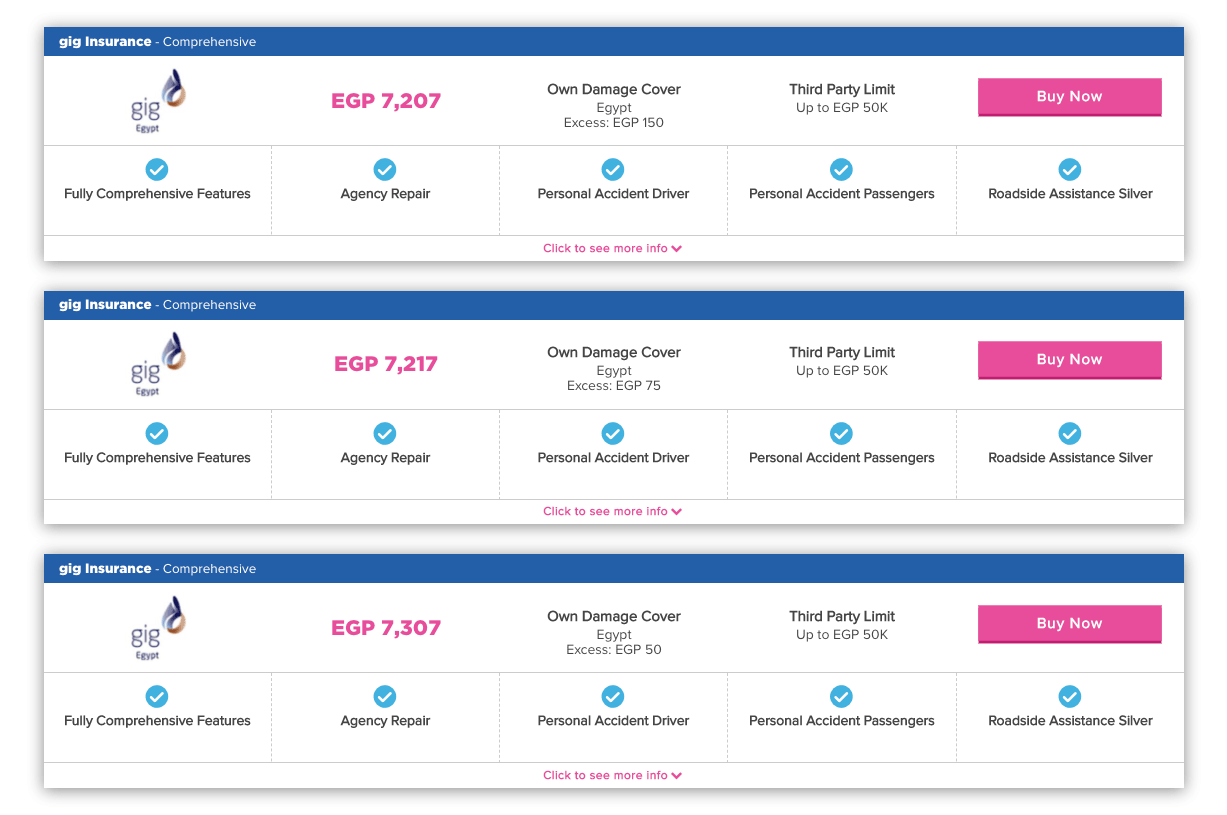Expand more info for EGP 7,207 plan
This screenshot has height=815, width=1227.
point(613,248)
